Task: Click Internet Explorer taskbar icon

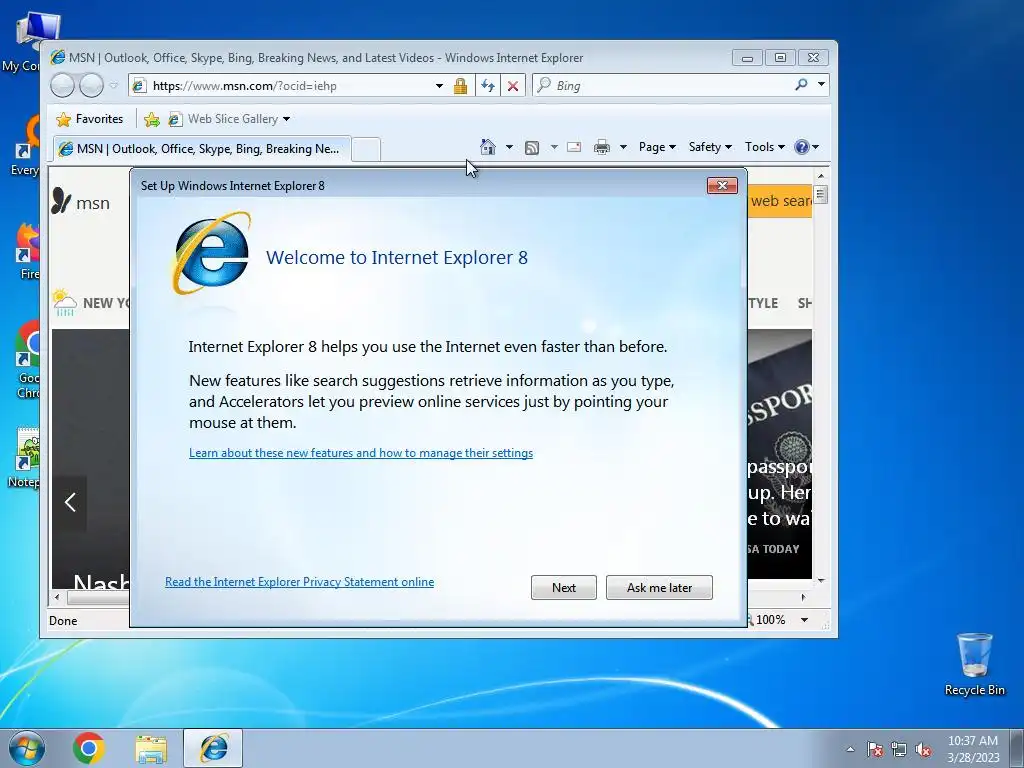Action: [213, 748]
